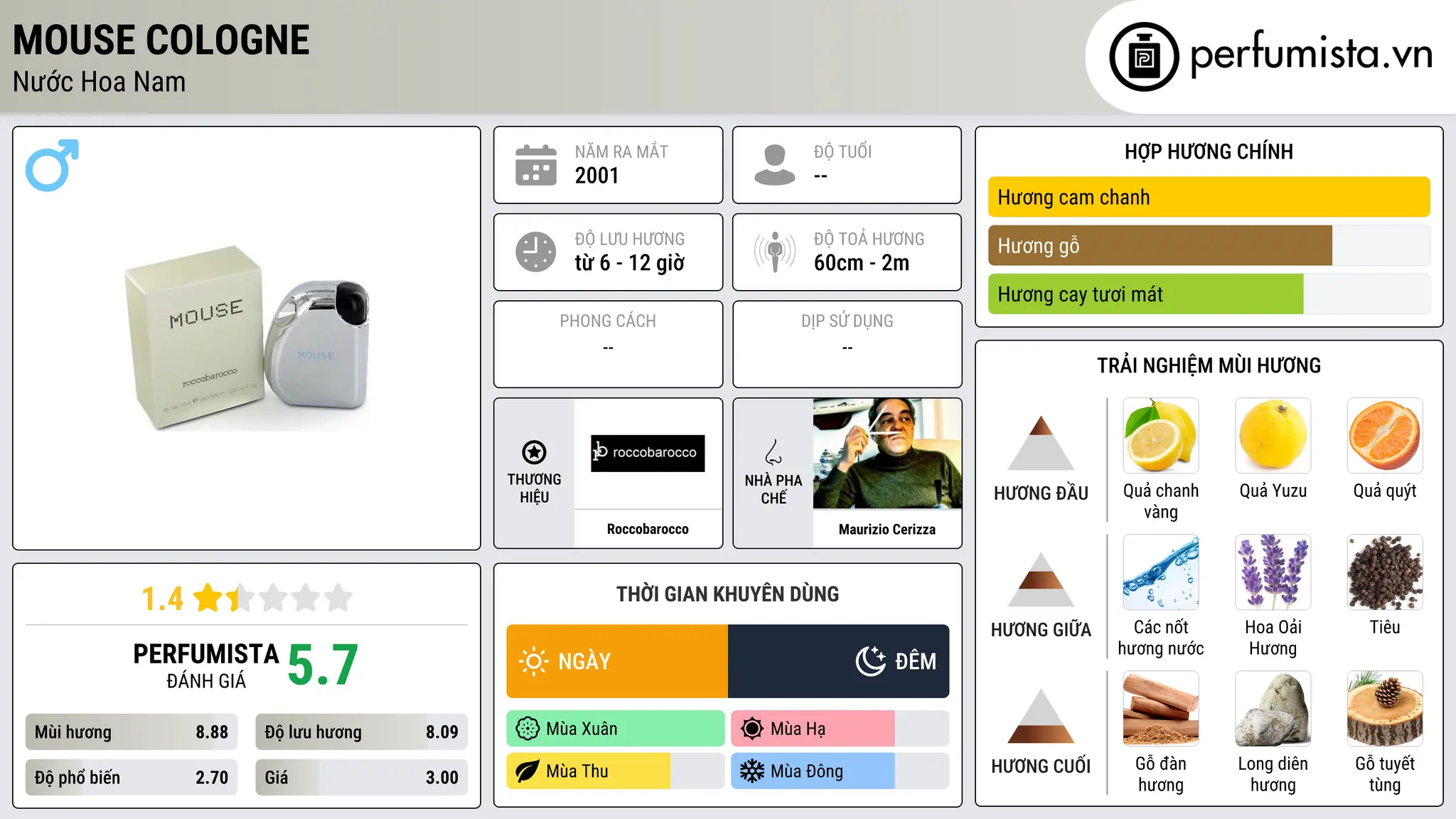
Task: Select the green Hương cay tươi mát bar
Action: coord(1209,294)
